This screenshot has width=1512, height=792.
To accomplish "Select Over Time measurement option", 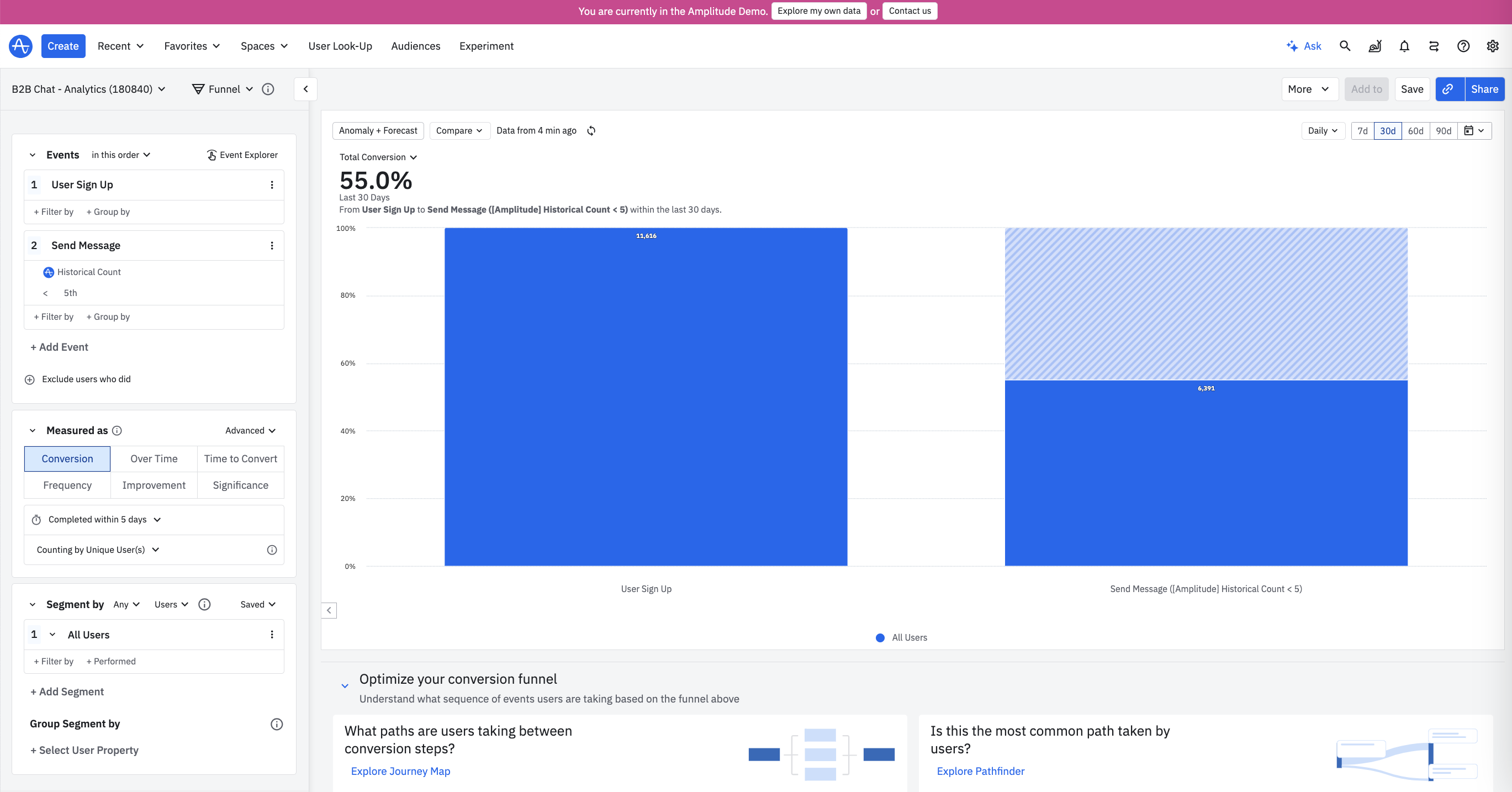I will (154, 458).
